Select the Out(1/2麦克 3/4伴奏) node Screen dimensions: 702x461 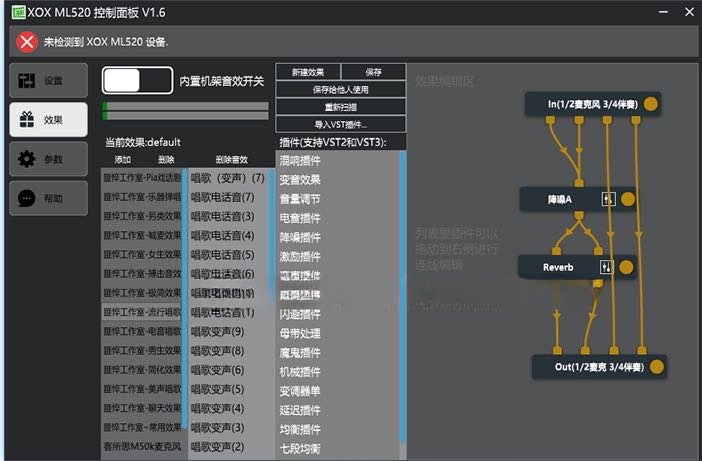click(599, 367)
